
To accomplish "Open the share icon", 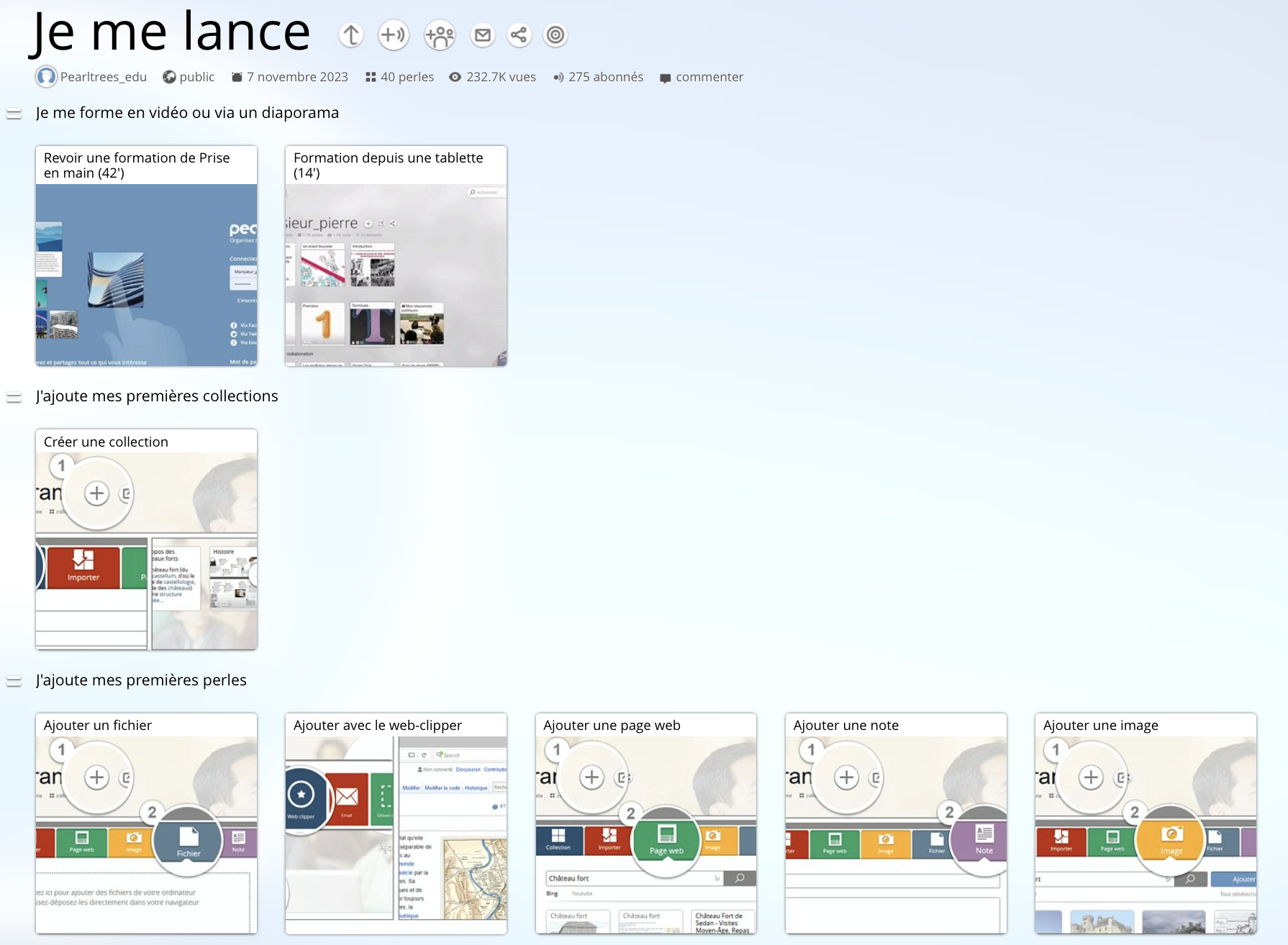I will 519,35.
